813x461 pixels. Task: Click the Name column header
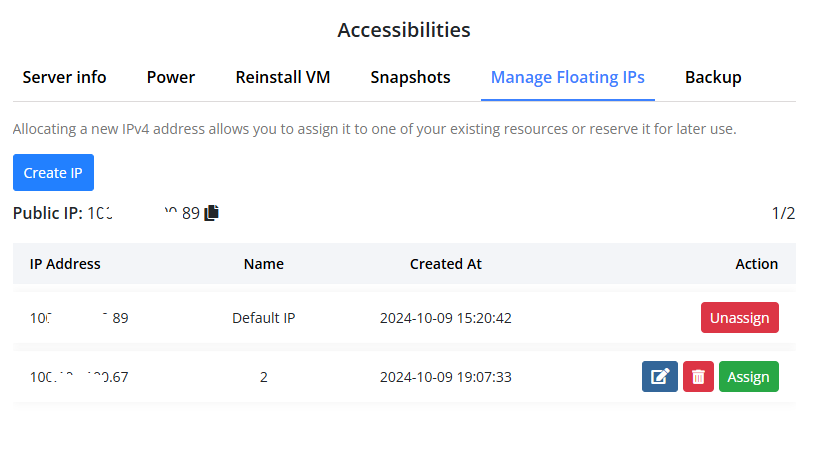(264, 264)
